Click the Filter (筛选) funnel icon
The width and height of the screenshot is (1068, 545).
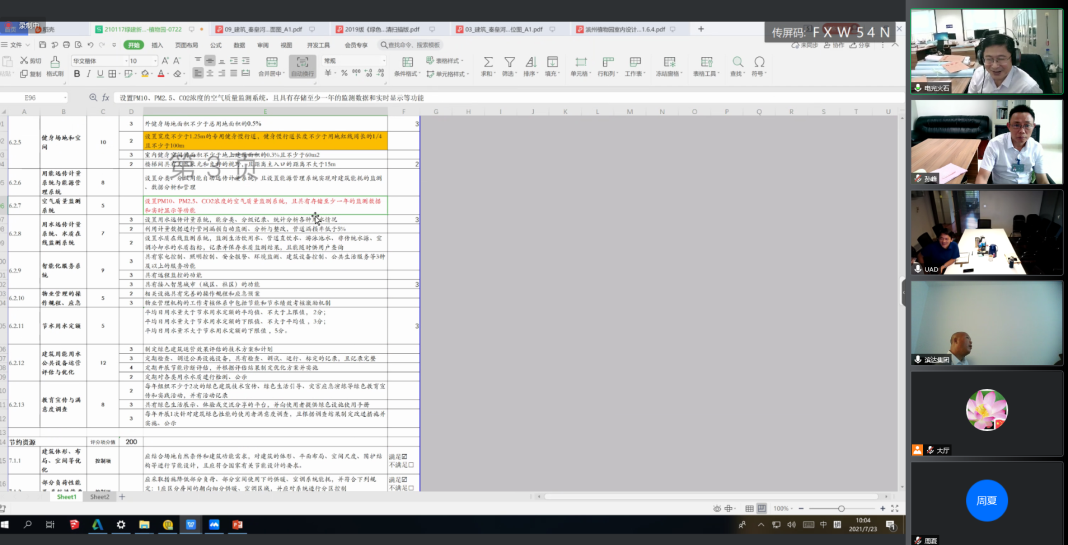(x=509, y=62)
